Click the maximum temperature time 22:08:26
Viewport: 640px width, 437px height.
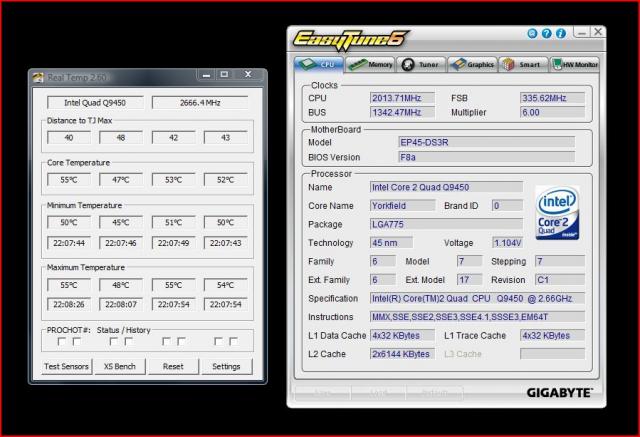click(69, 304)
